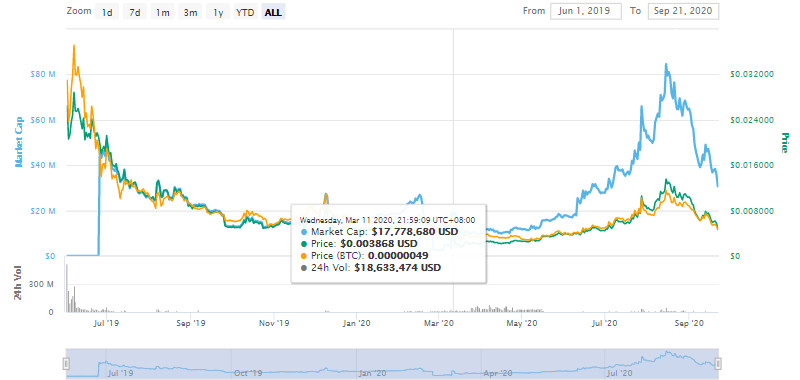Viewport: 800px width, 380px height.
Task: Grab the right navigator range handle
Action: [718, 364]
